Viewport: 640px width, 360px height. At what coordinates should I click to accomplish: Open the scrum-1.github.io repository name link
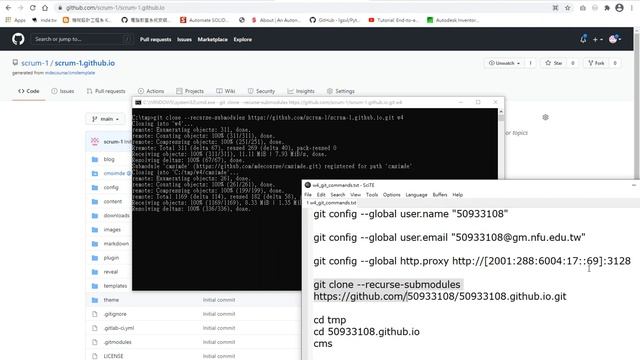[x=84, y=63]
